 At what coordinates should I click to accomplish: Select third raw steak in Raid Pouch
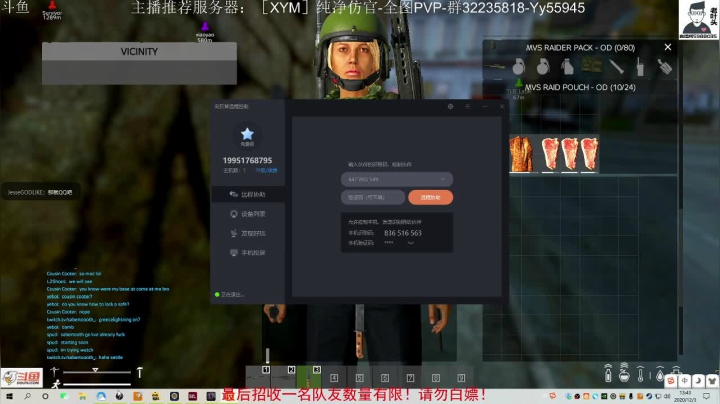(589, 154)
